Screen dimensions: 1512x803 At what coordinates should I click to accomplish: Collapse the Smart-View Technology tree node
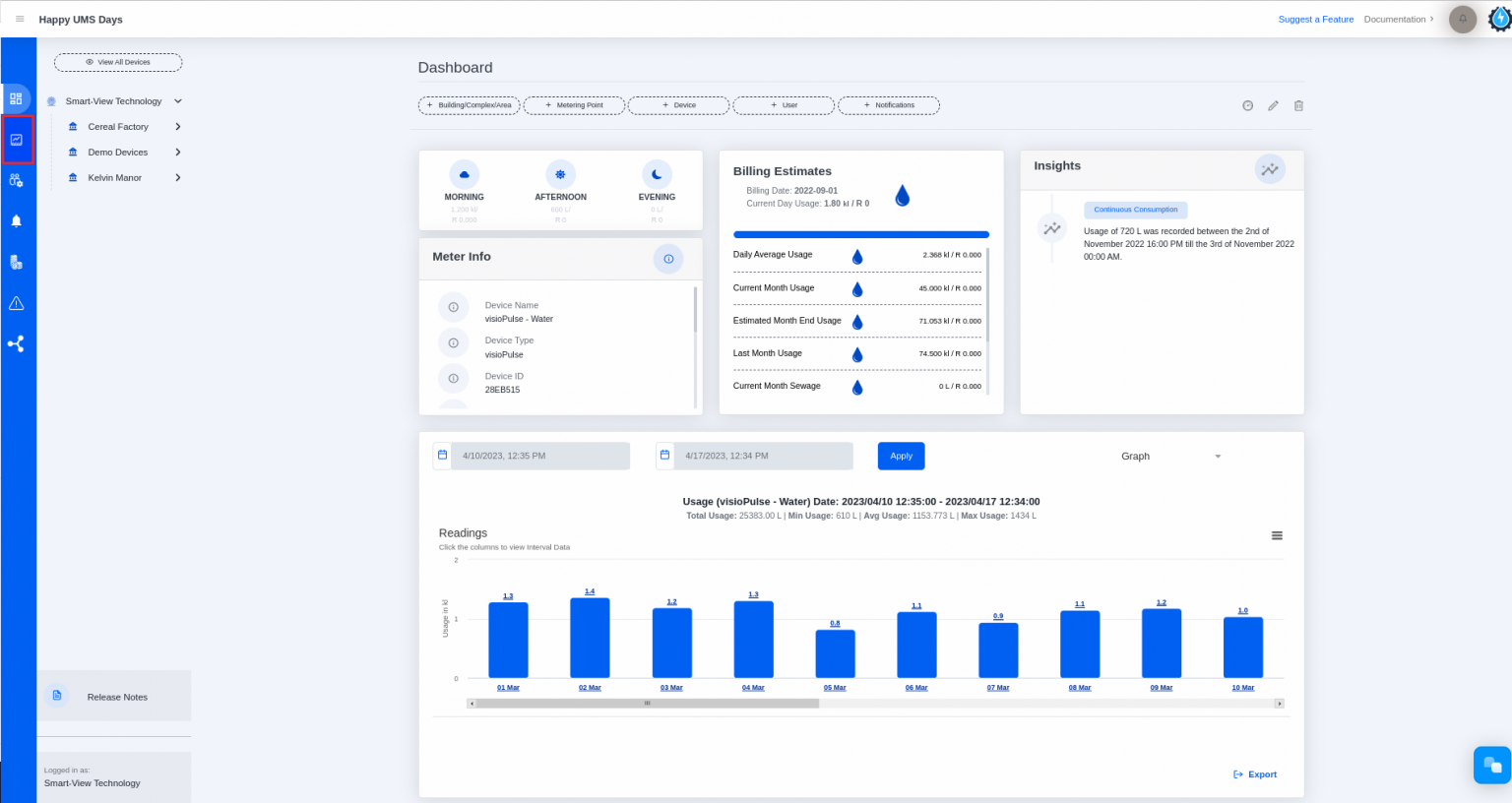pyautogui.click(x=177, y=100)
